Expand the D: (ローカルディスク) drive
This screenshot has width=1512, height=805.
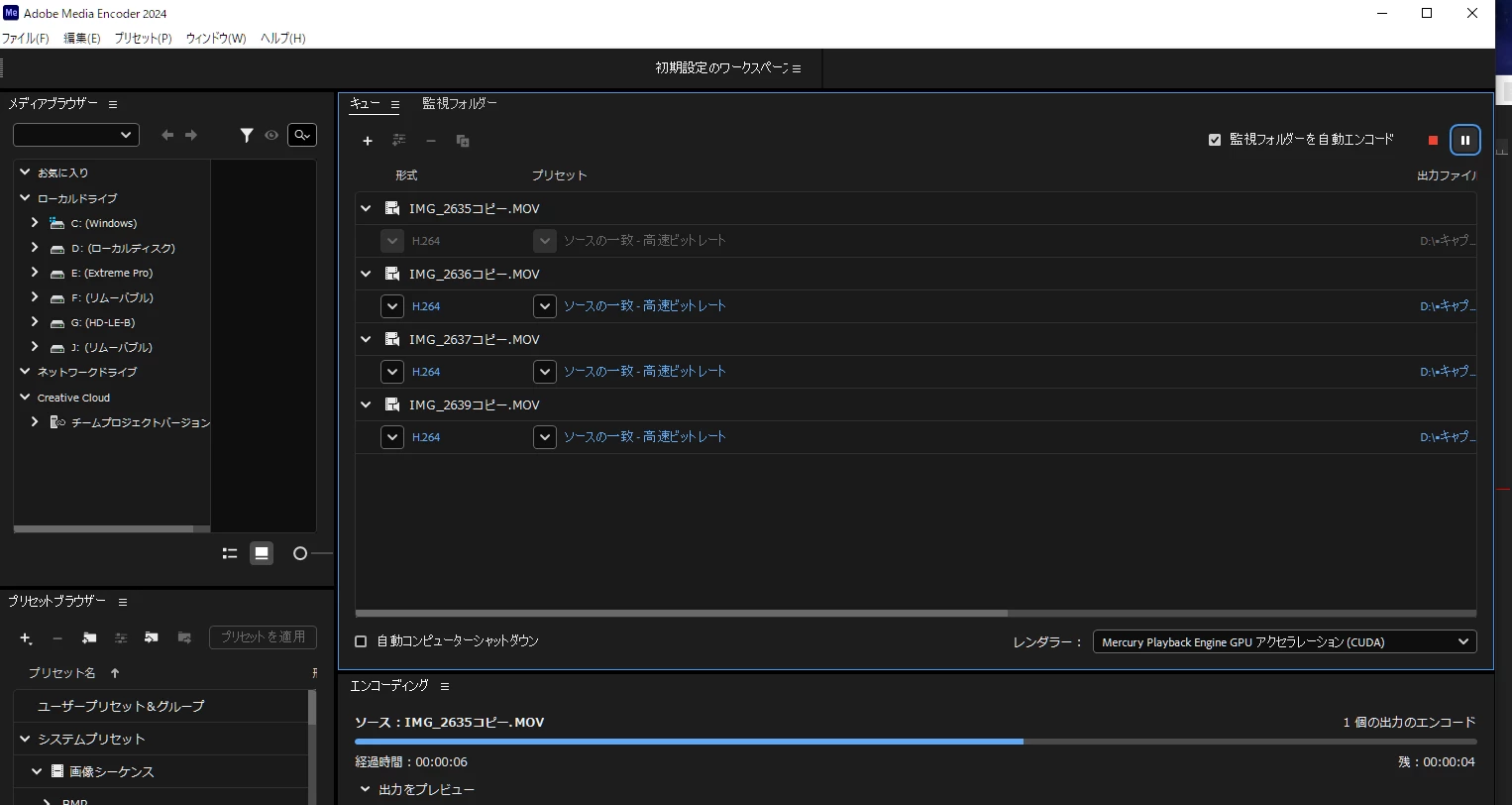[35, 248]
